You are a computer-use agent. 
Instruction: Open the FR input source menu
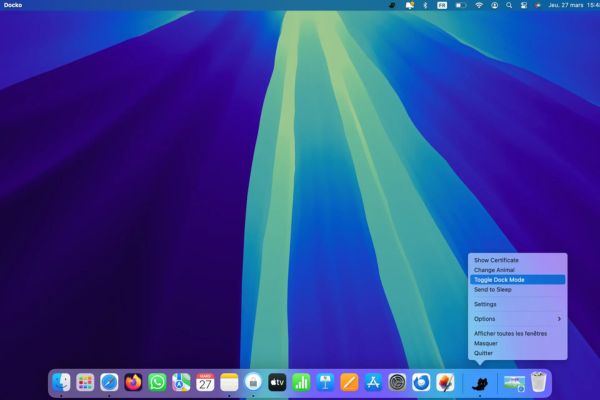tap(442, 5)
